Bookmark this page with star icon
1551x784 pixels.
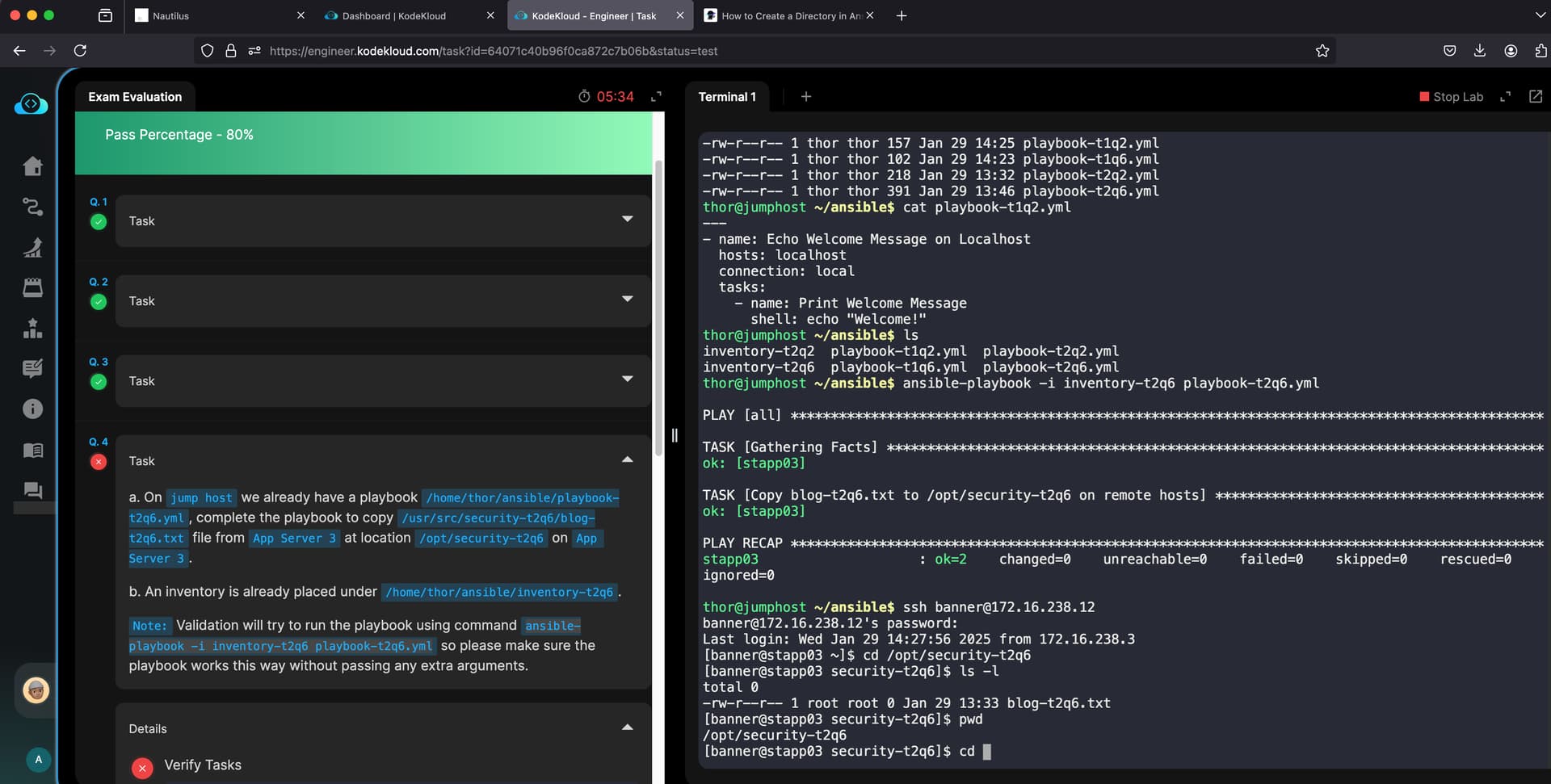[1322, 51]
